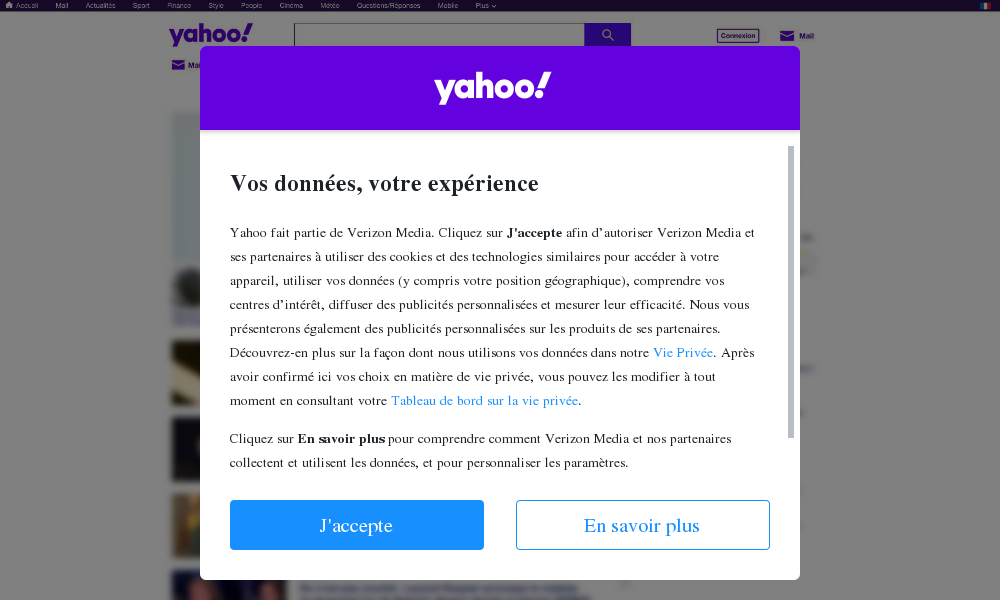The height and width of the screenshot is (600, 1000).
Task: Go to the Sport section
Action: click(141, 6)
